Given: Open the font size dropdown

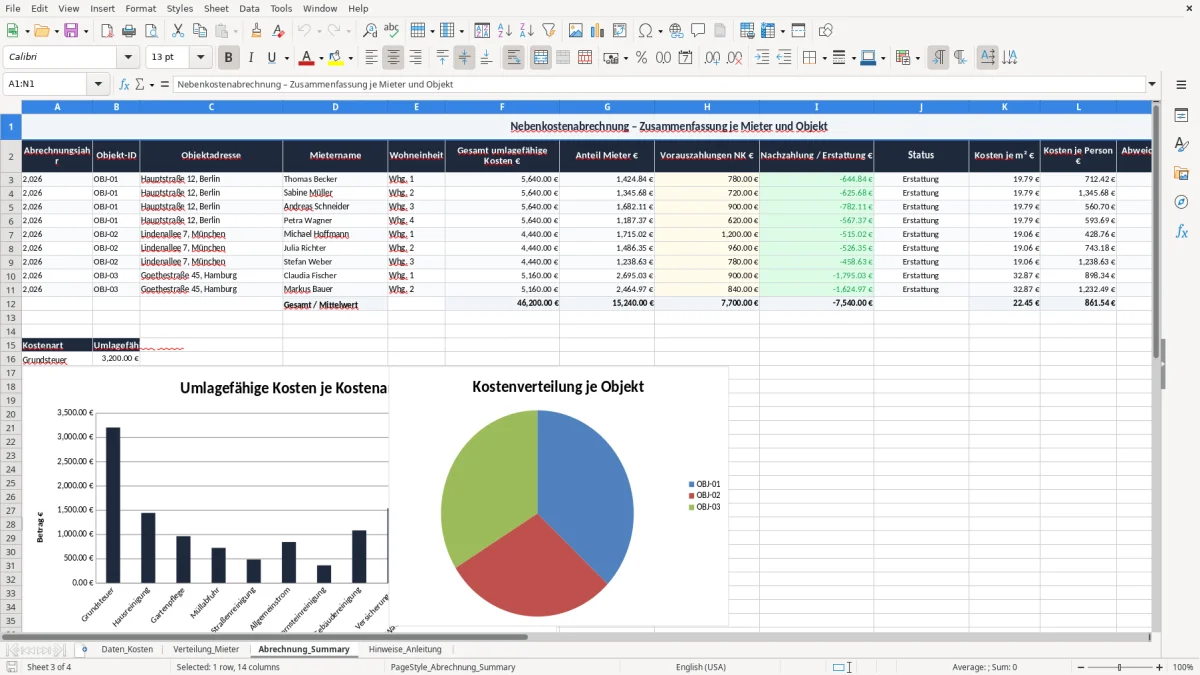Looking at the screenshot, I should [201, 58].
